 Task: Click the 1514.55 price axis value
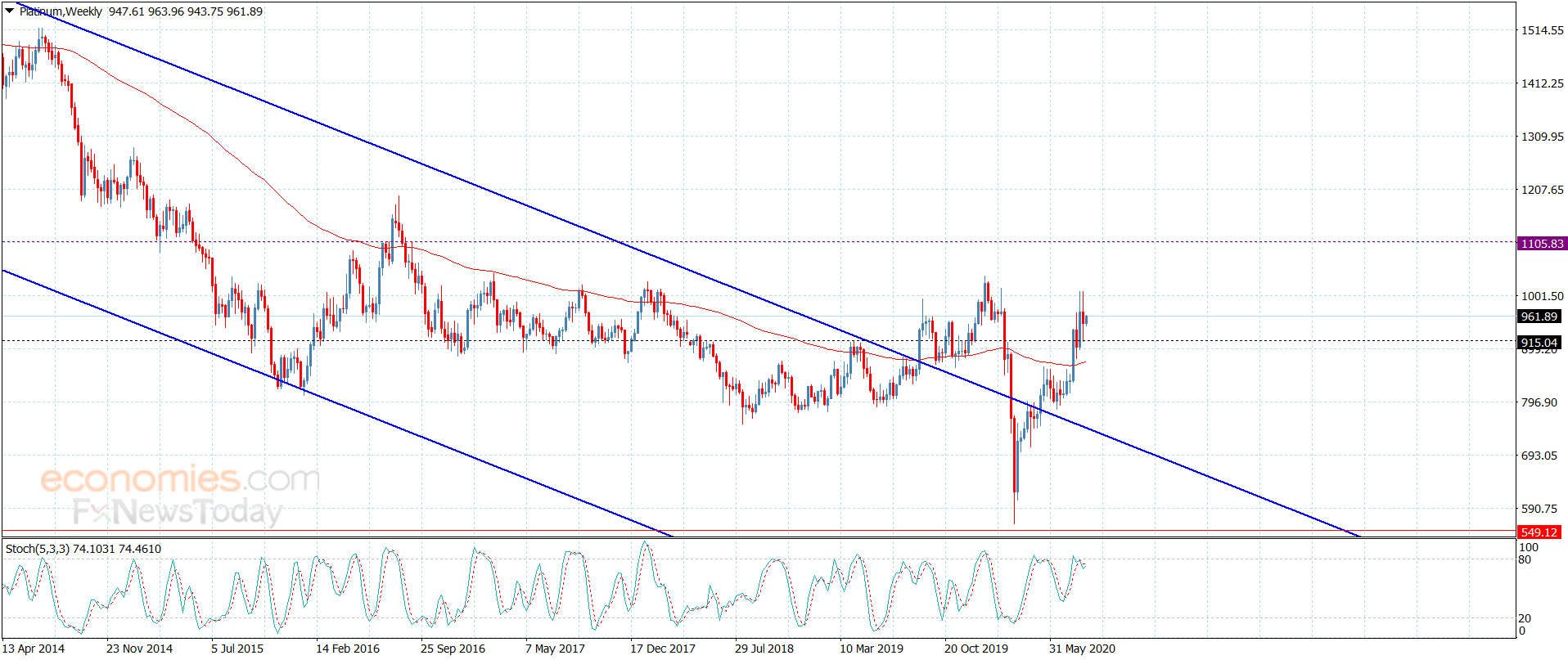1542,30
